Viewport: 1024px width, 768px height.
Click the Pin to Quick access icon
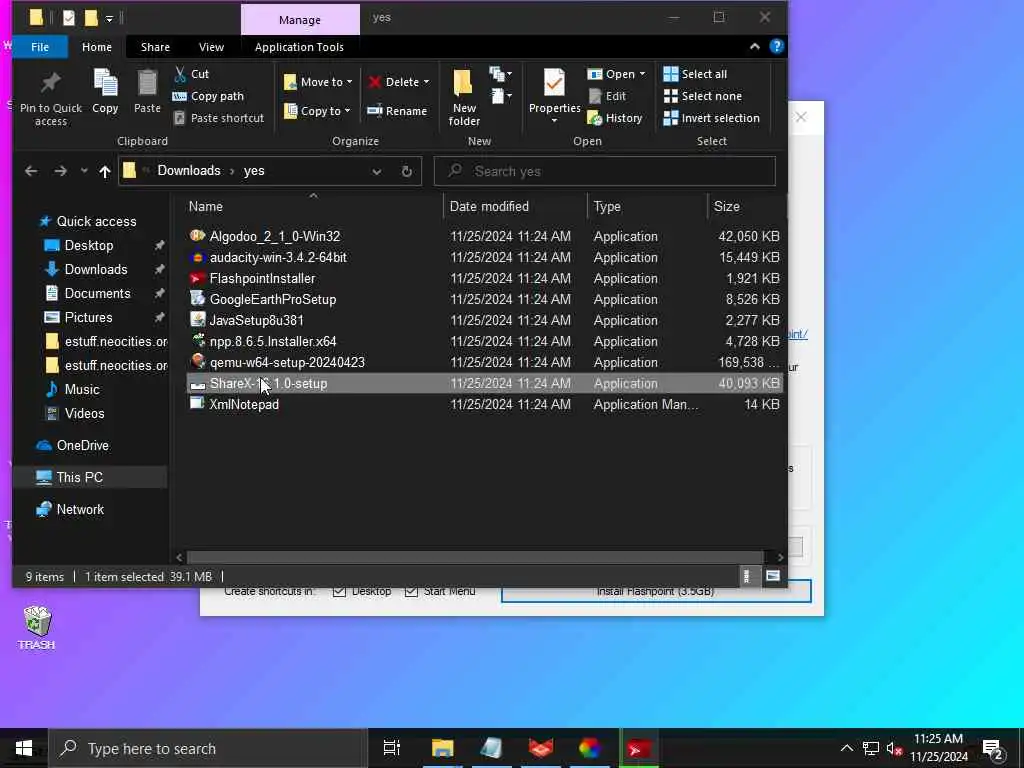50,84
